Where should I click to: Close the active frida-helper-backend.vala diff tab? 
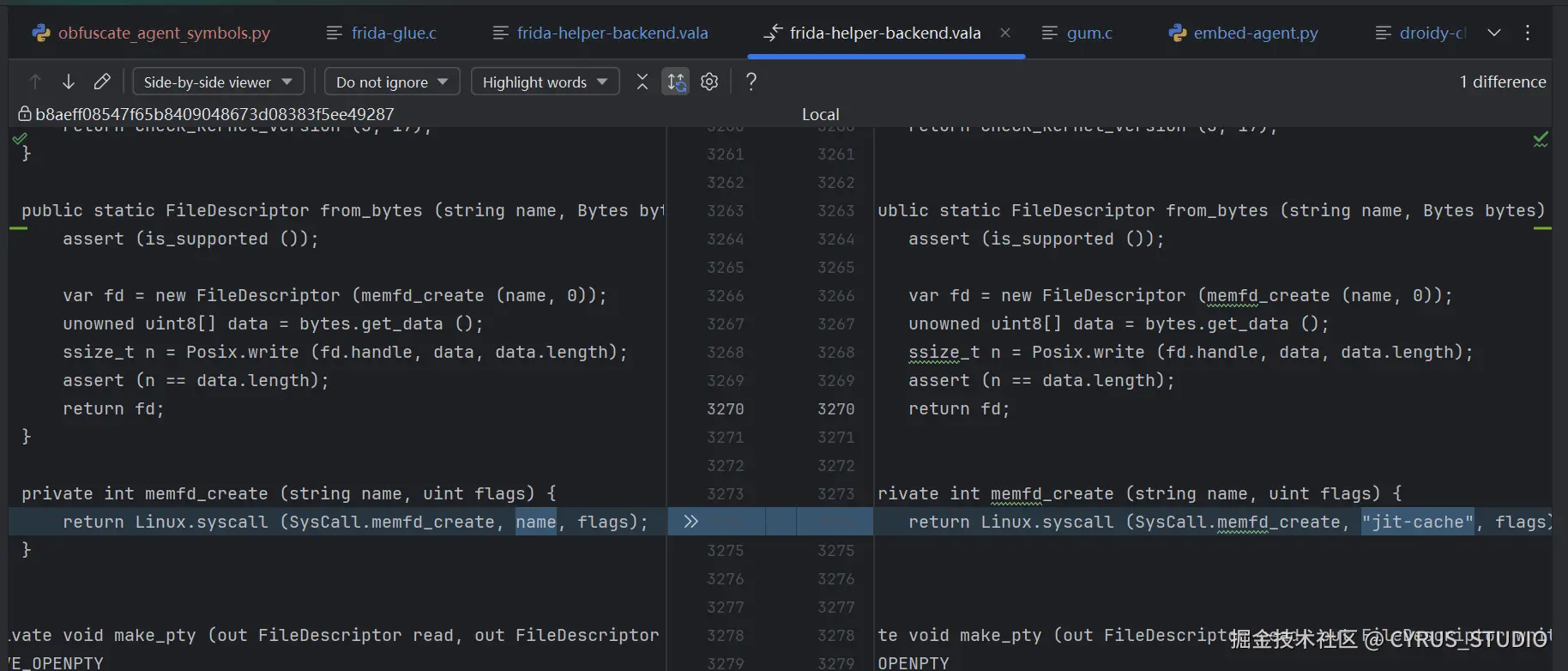pyautogui.click(x=1005, y=33)
